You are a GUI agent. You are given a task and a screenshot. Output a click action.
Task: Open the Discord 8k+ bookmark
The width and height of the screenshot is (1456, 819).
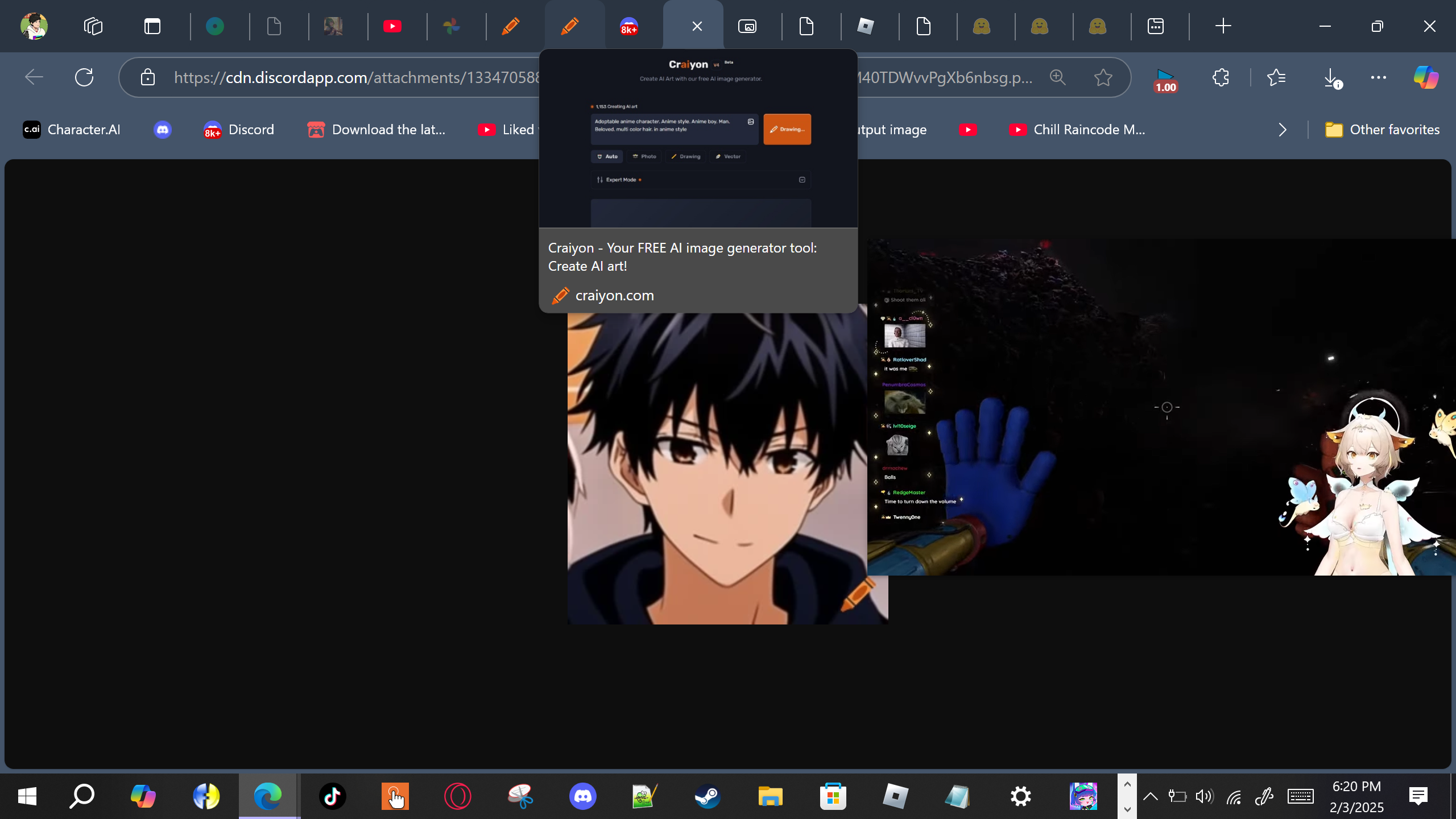[x=239, y=130]
